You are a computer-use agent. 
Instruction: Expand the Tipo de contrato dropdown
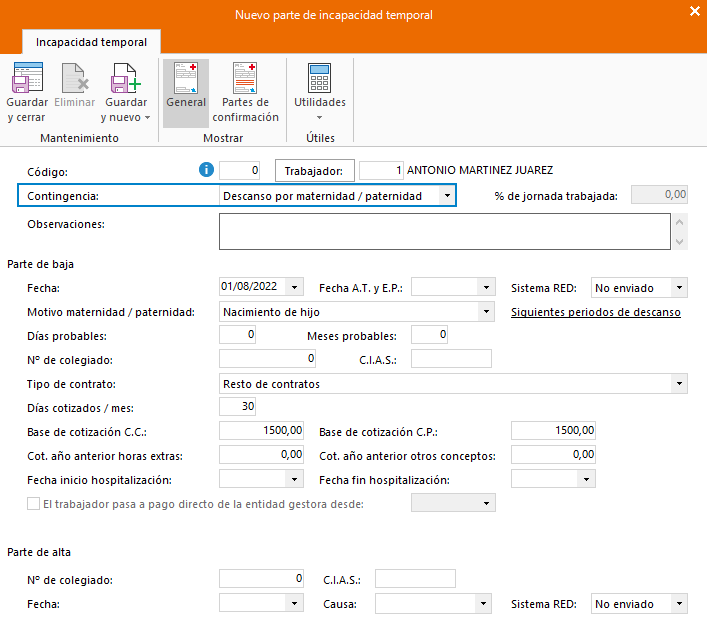[679, 384]
